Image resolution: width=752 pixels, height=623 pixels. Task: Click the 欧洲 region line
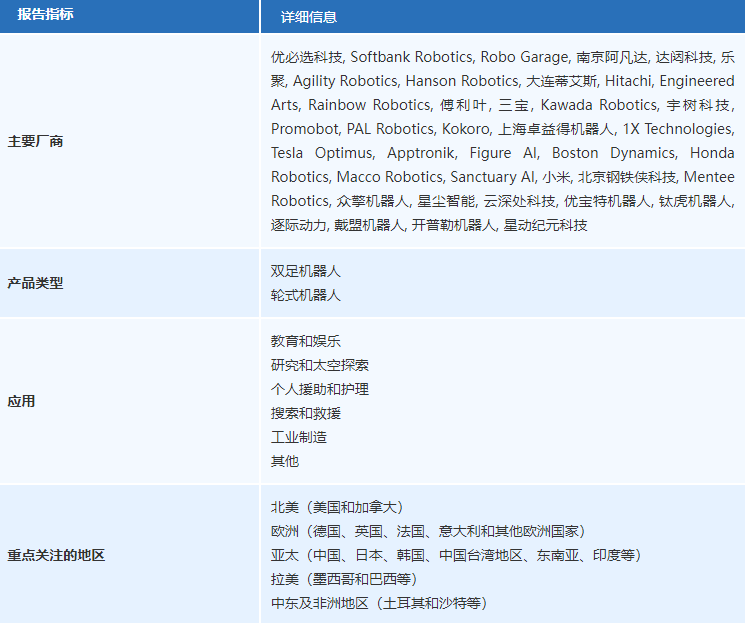[428, 531]
